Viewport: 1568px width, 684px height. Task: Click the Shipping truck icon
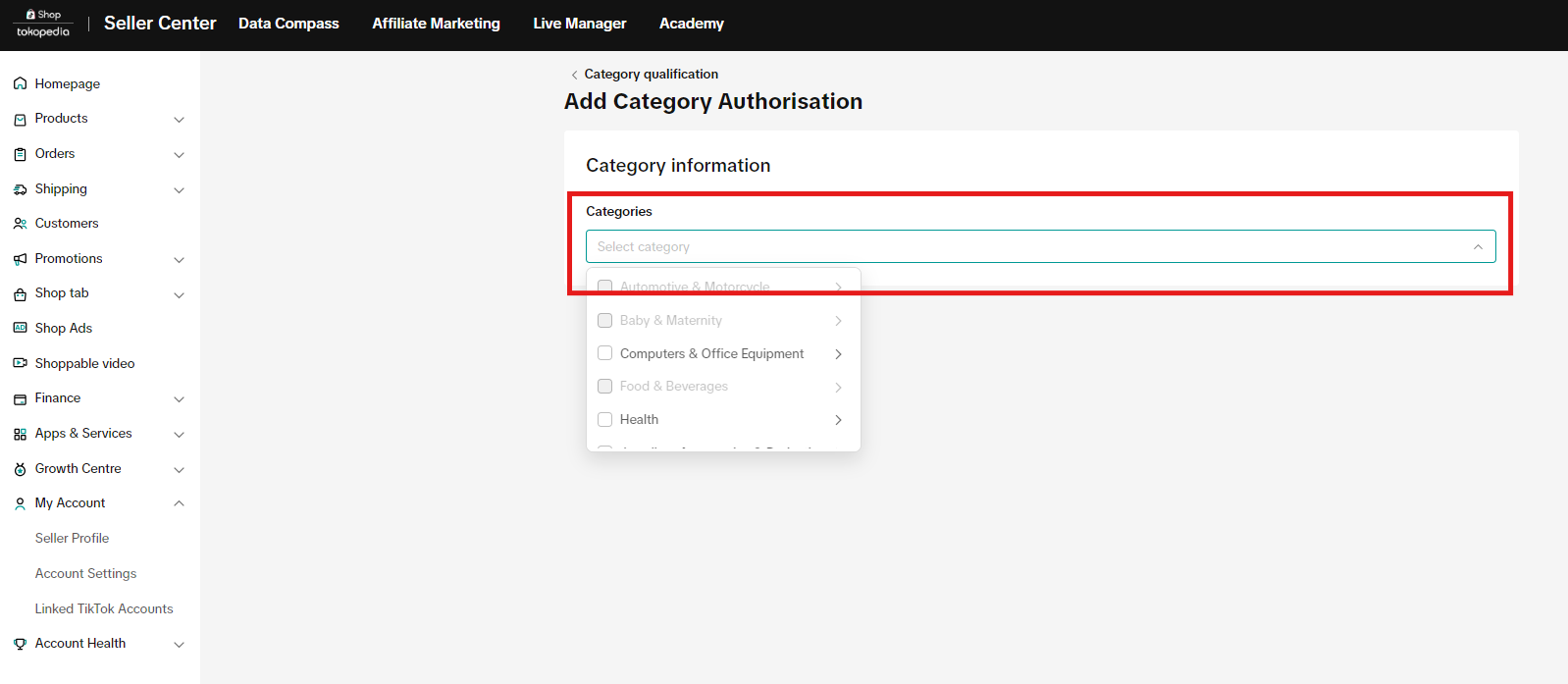pos(20,189)
